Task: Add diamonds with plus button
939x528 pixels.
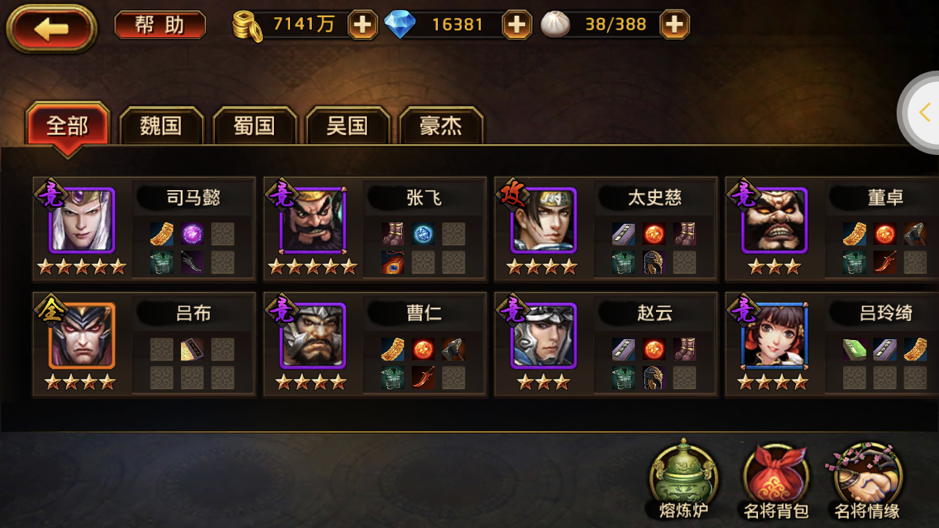Action: [516, 25]
